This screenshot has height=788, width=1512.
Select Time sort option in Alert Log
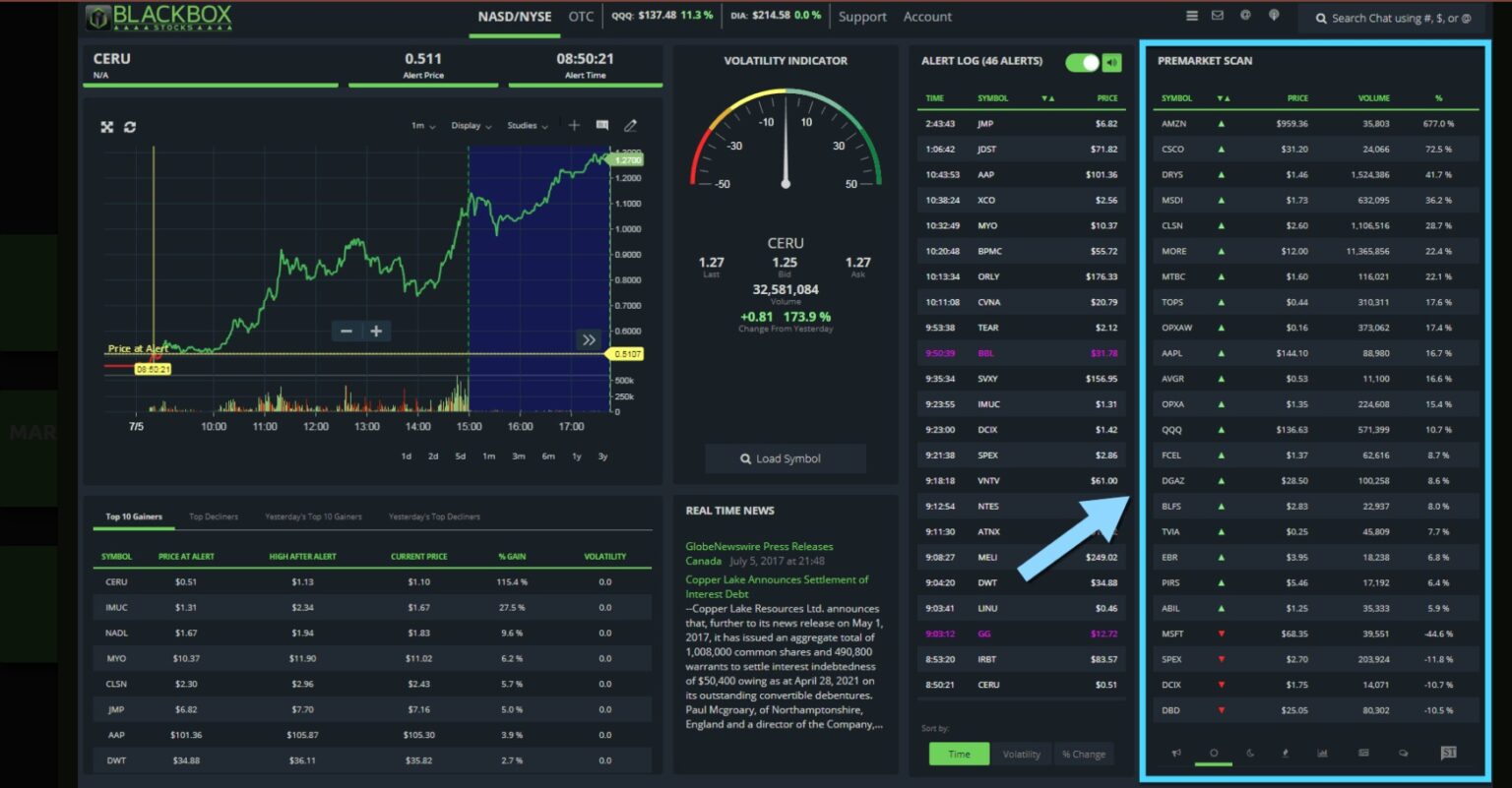tap(959, 754)
